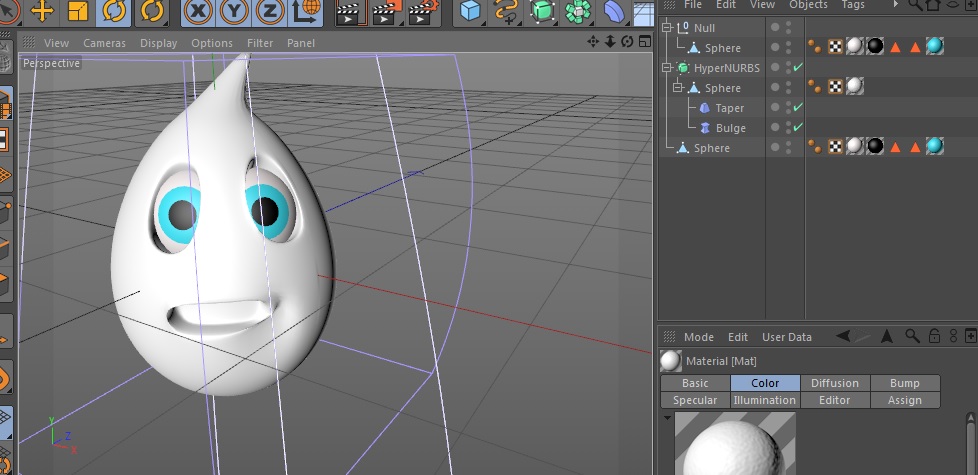978x475 pixels.
Task: Click Object Manager eye icon
Action: pos(952,5)
